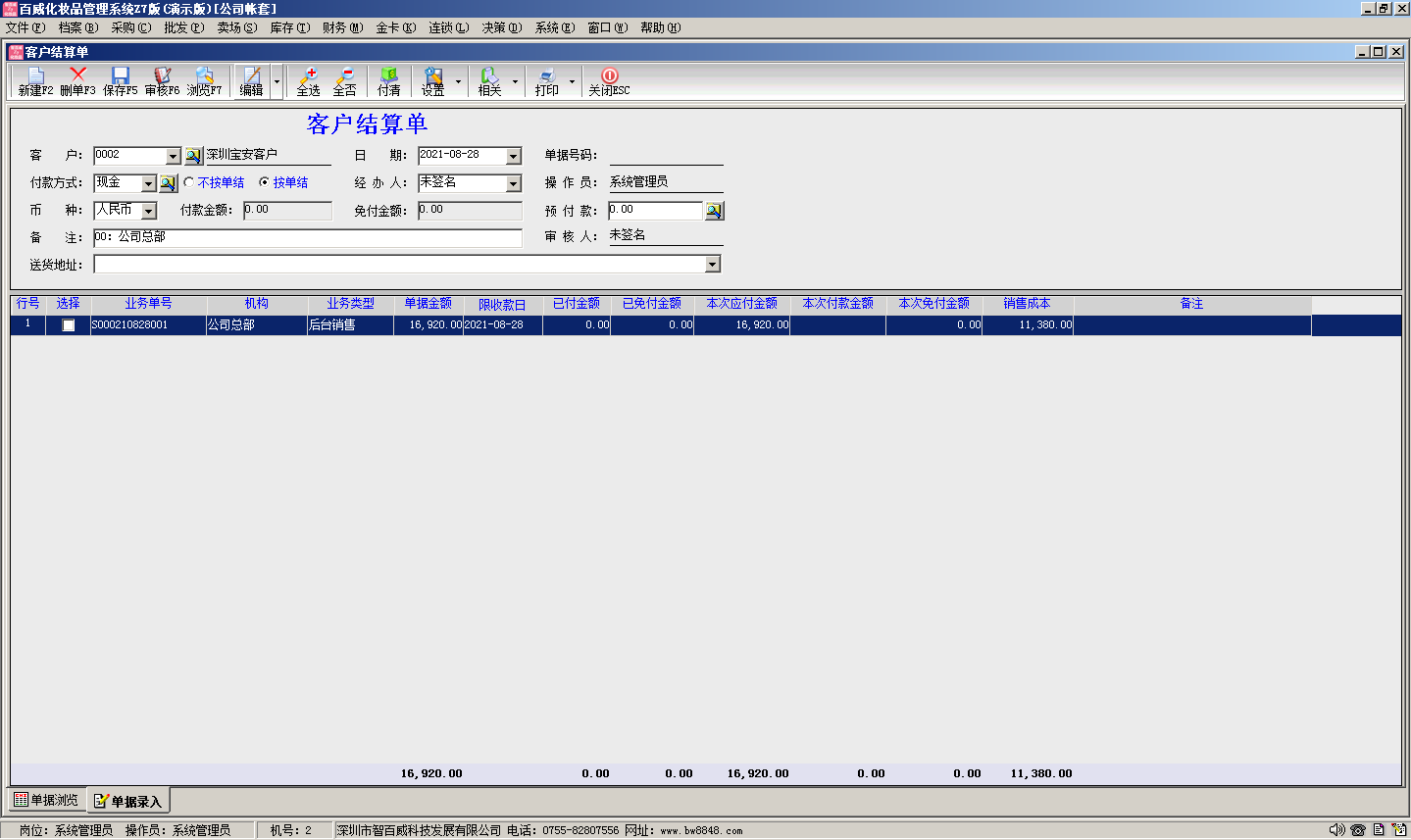Click the 删单F3 delete document icon
Viewport: 1411px width, 840px height.
77,81
